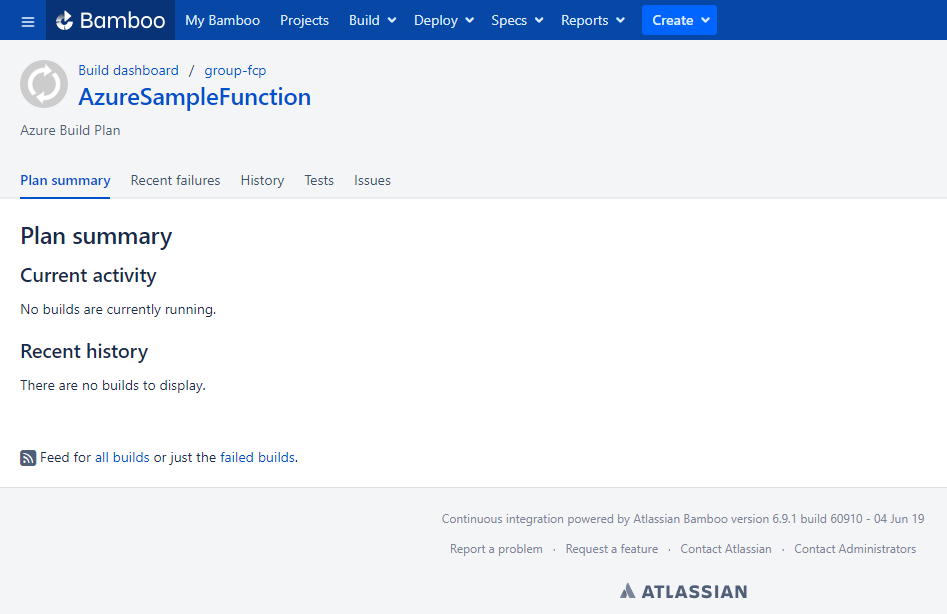Screen dimensions: 947x614
Task: Switch to the Recent failures tab
Action: (175, 180)
